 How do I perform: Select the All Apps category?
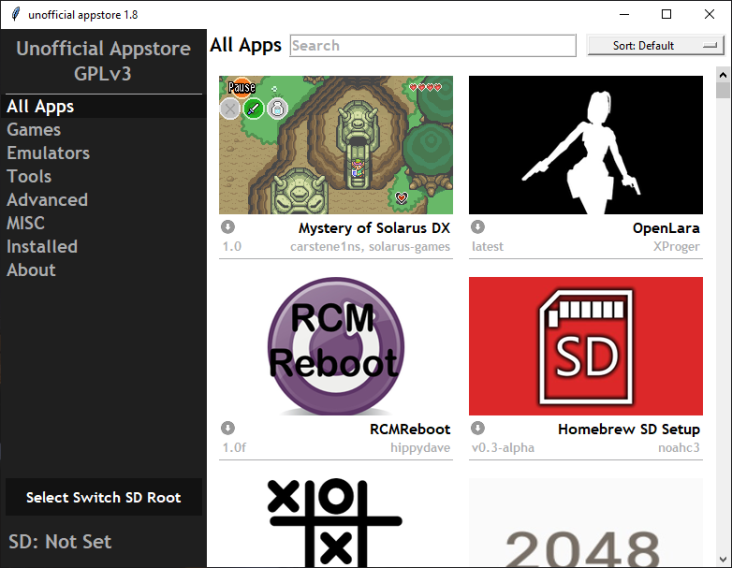point(104,106)
